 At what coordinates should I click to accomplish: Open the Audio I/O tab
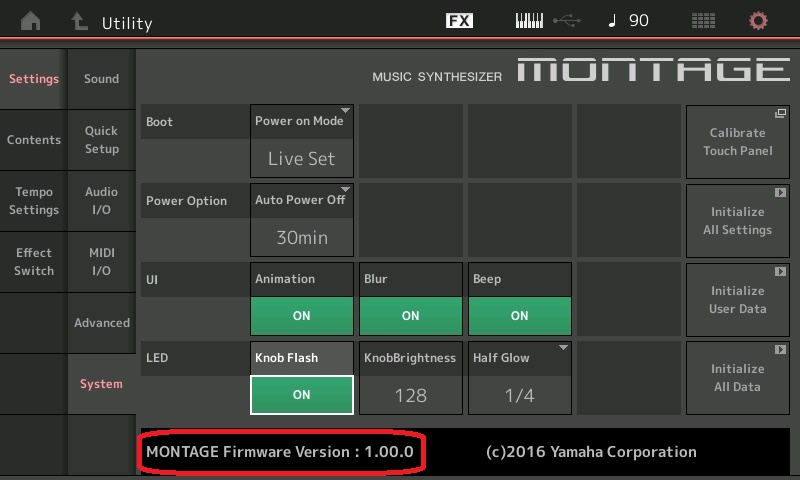pos(101,201)
